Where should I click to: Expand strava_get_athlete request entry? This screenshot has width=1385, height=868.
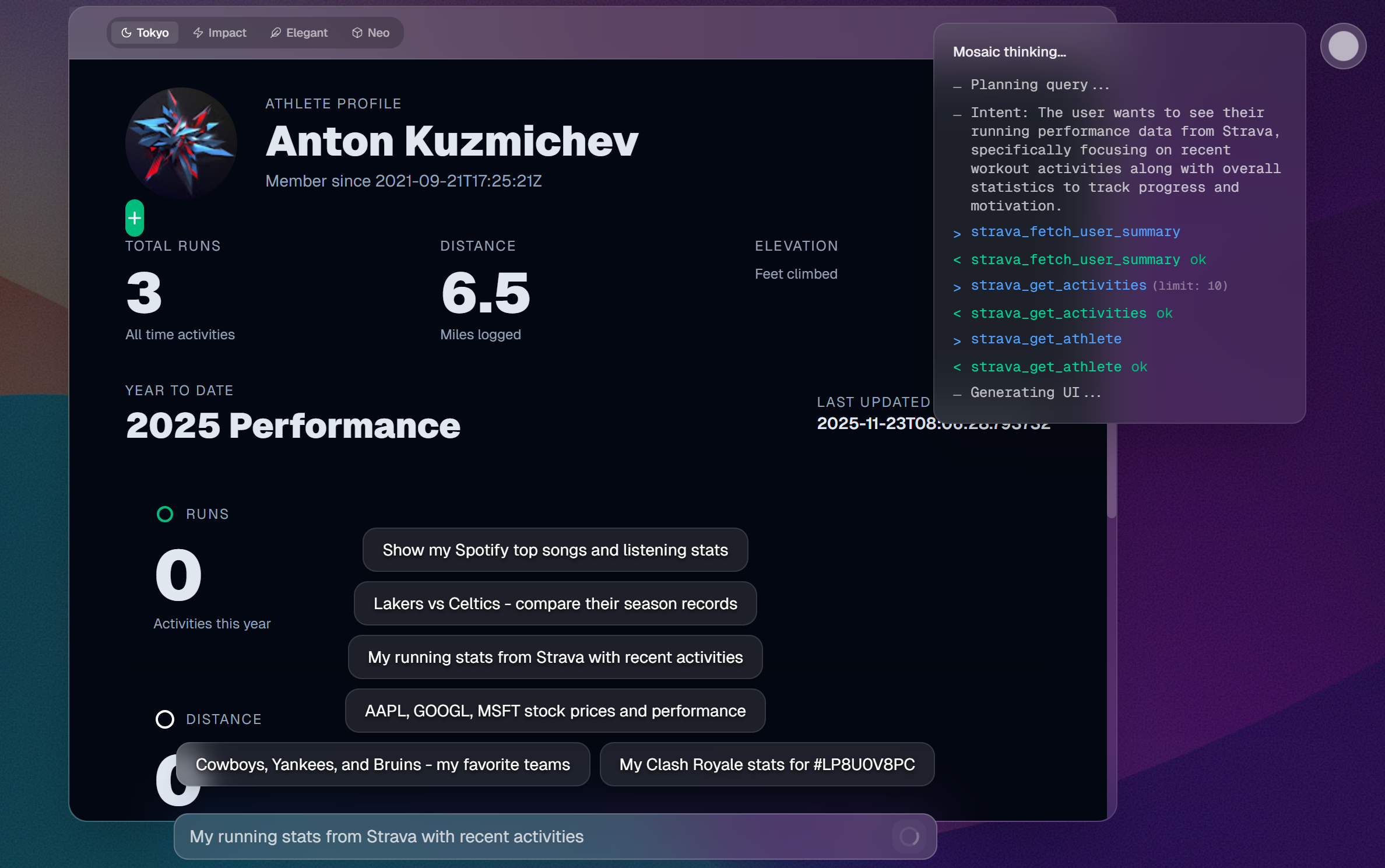1046,339
